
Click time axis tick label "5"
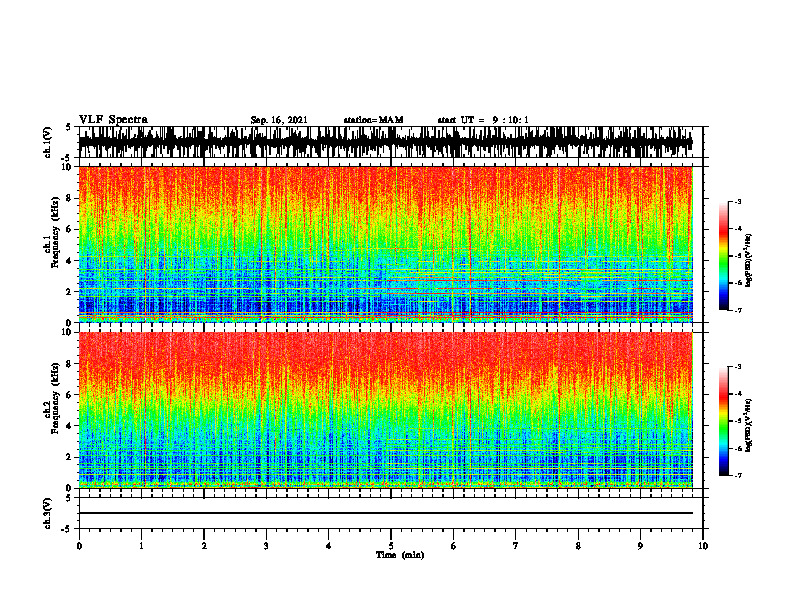coord(391,546)
